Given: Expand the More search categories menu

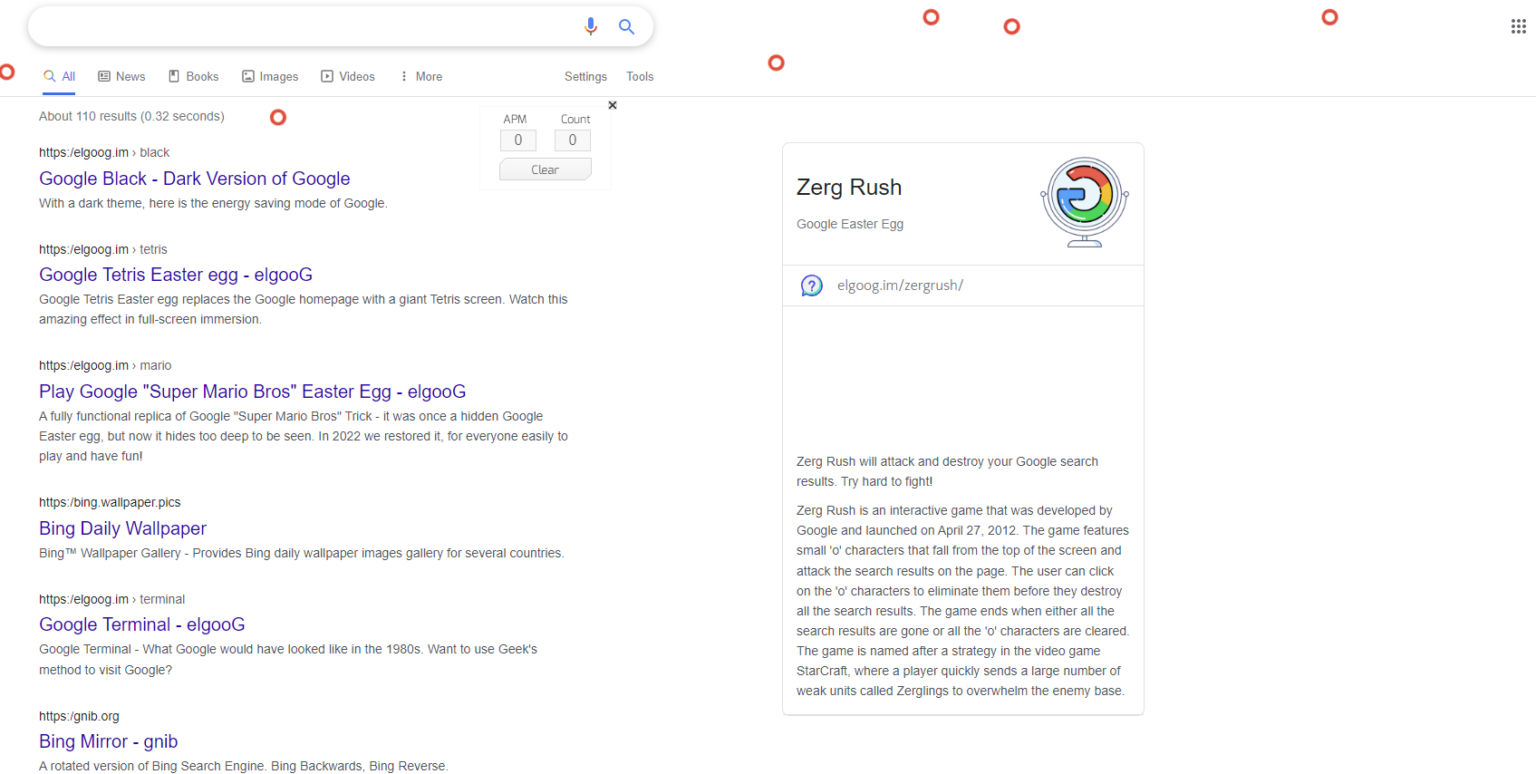Looking at the screenshot, I should (420, 76).
